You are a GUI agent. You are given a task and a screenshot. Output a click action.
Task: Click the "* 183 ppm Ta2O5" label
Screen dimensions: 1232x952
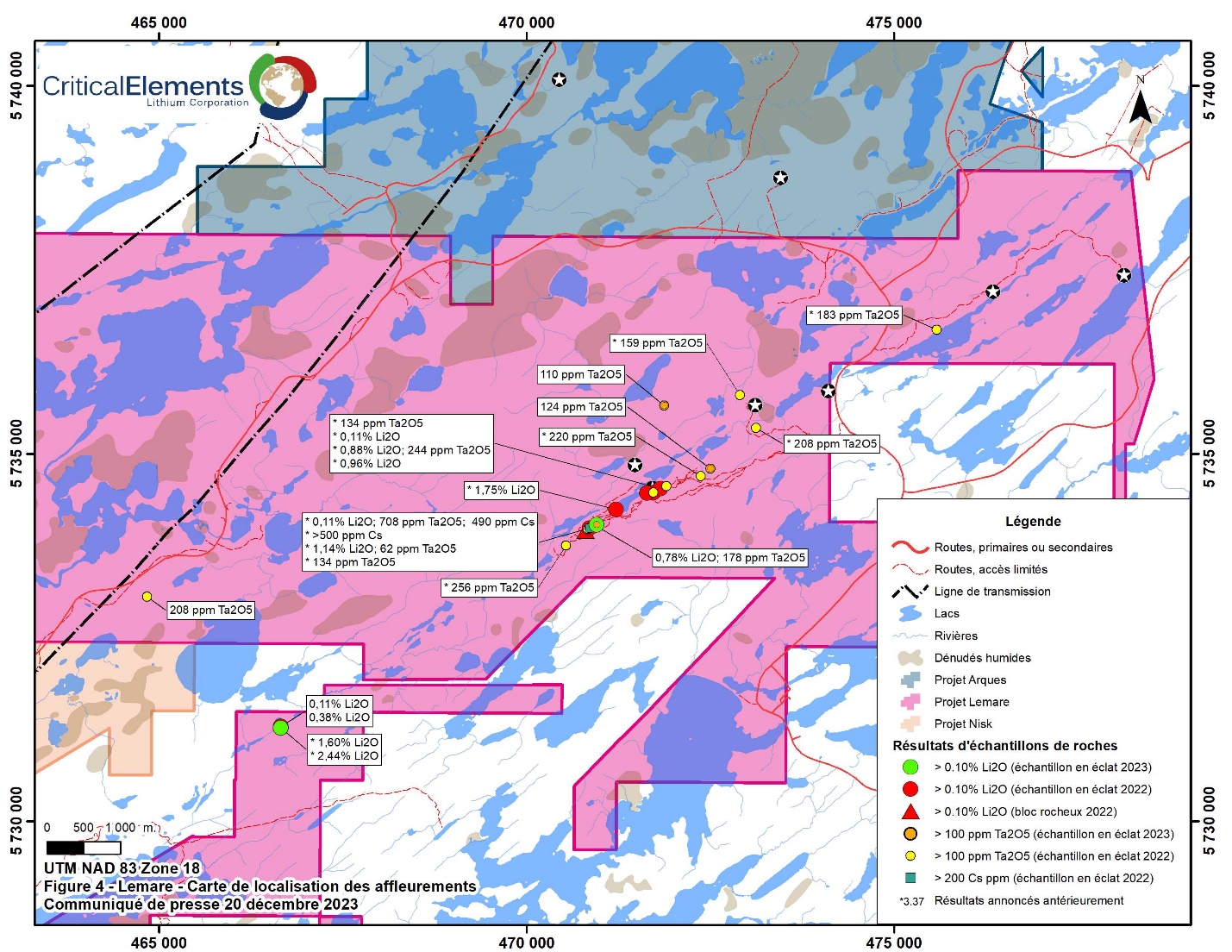[854, 315]
